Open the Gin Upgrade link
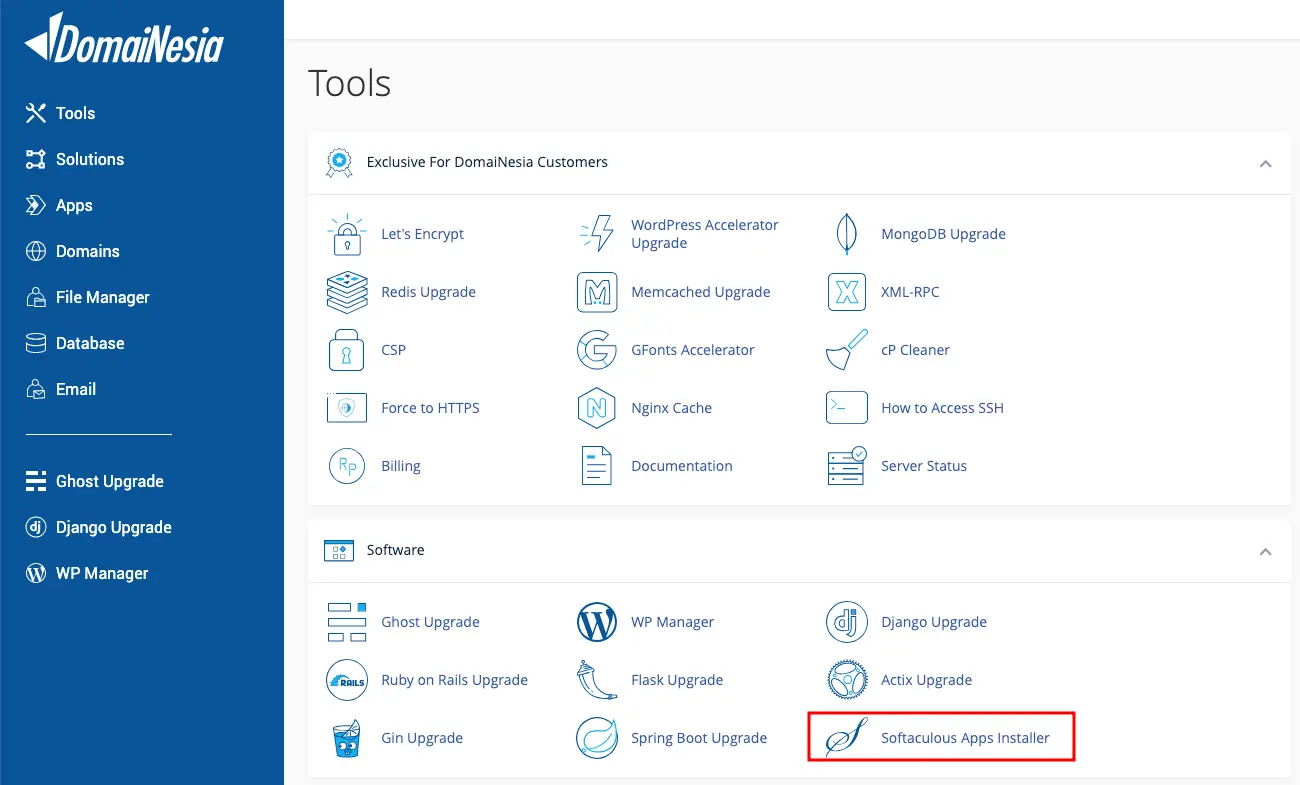 (x=422, y=738)
